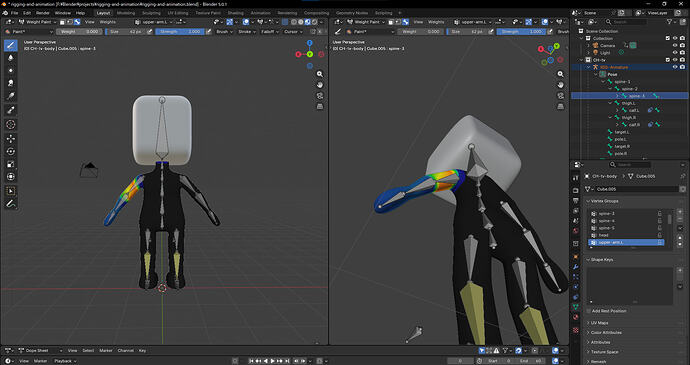Switch to the Modeling workspace tab
This screenshot has width=690, height=365.
(126, 13)
